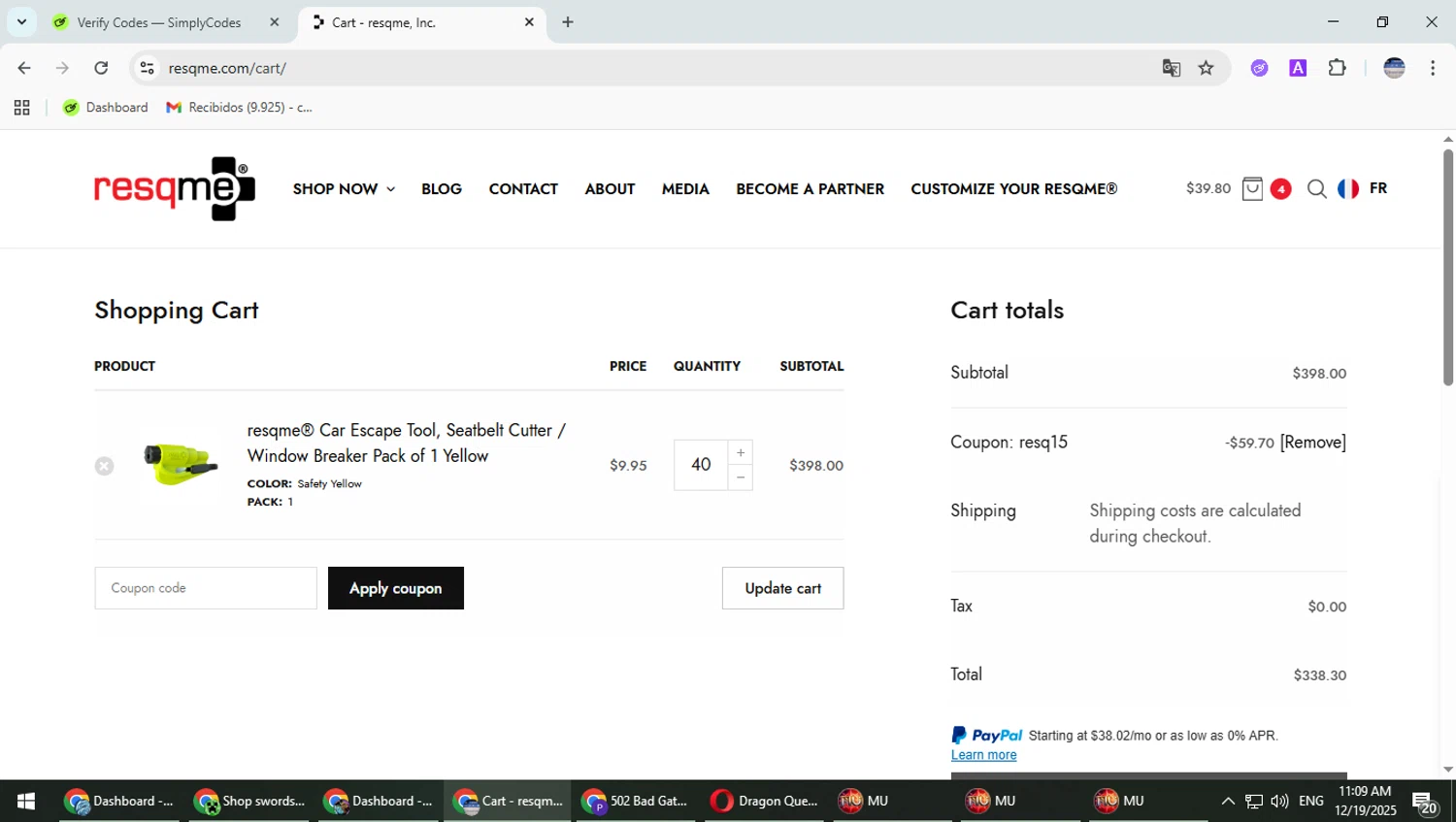Viewport: 1456px width, 822px height.
Task: Click the address bar URL
Action: coord(227,68)
